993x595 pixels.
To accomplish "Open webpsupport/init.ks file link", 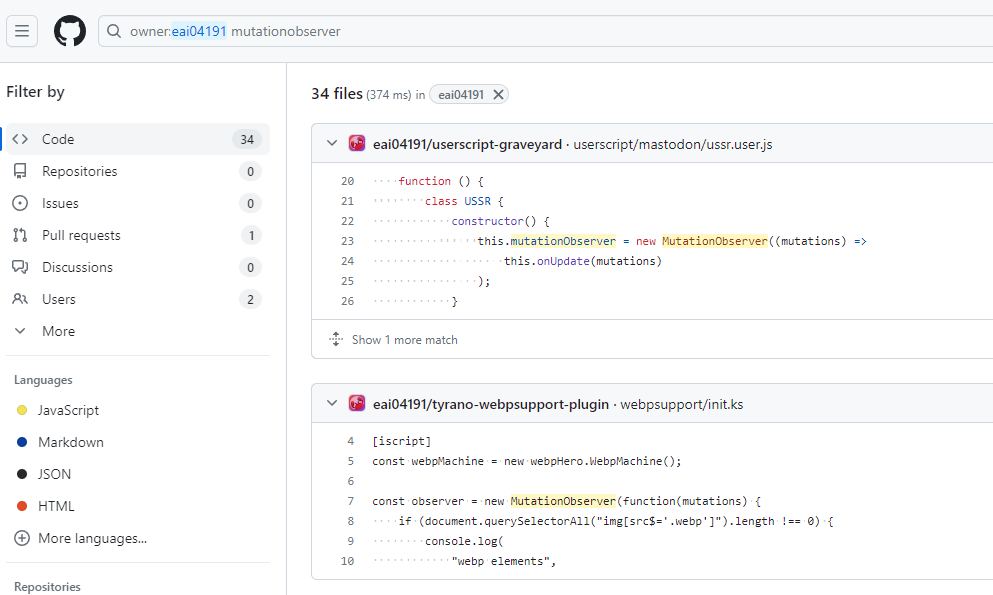I will point(681,404).
